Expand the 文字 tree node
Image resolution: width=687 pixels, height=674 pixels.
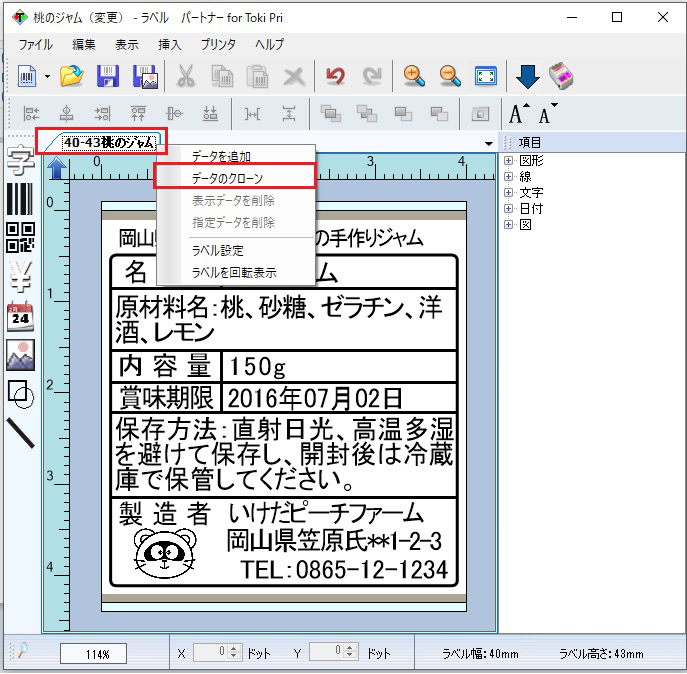[508, 192]
